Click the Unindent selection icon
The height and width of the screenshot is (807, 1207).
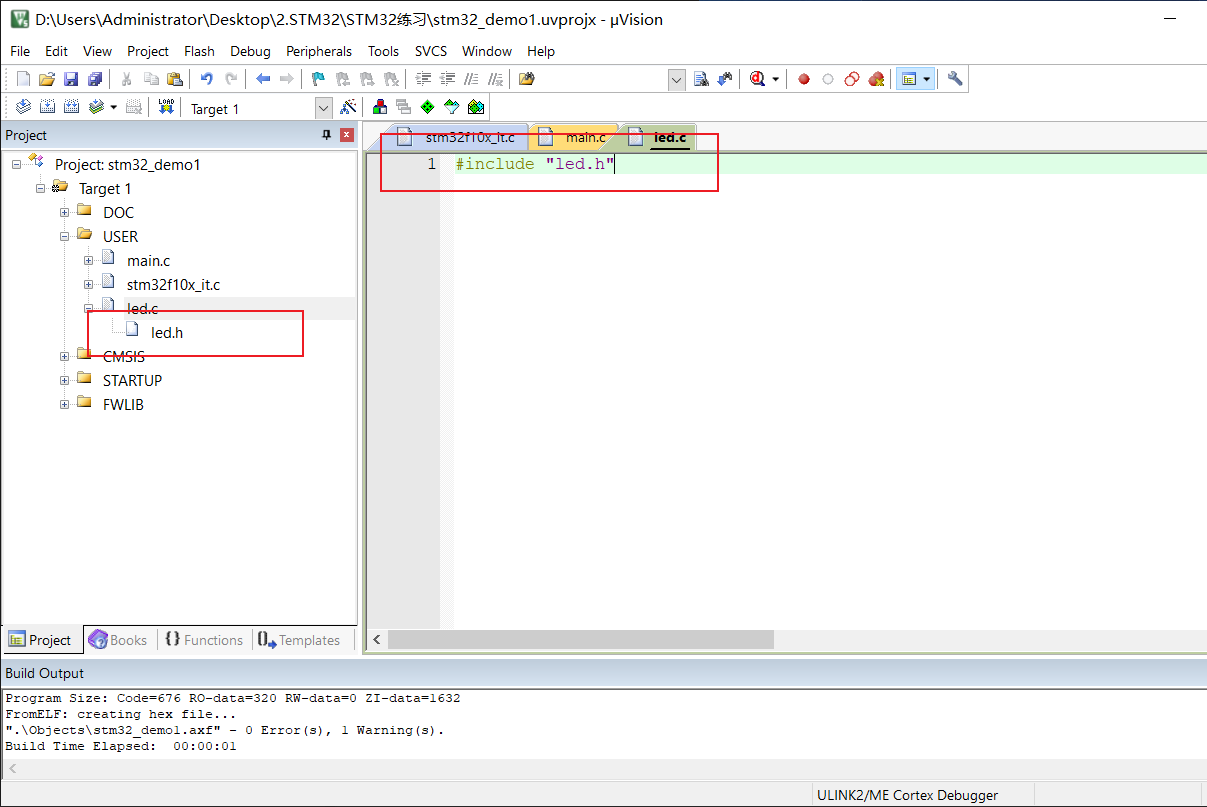point(447,79)
